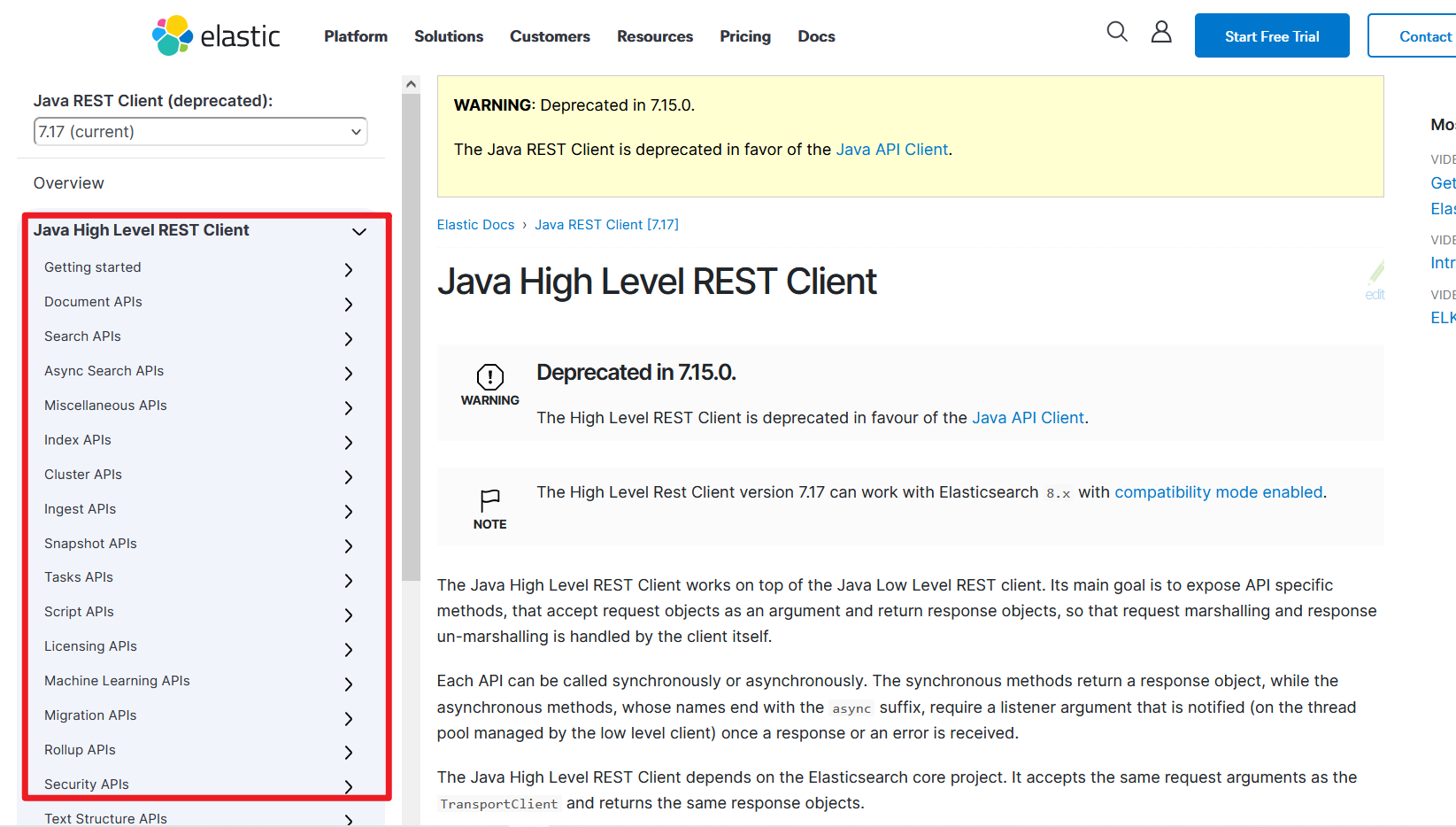Click the Start Free Trial button
Viewport: 1456px width, 827px height.
click(x=1272, y=35)
